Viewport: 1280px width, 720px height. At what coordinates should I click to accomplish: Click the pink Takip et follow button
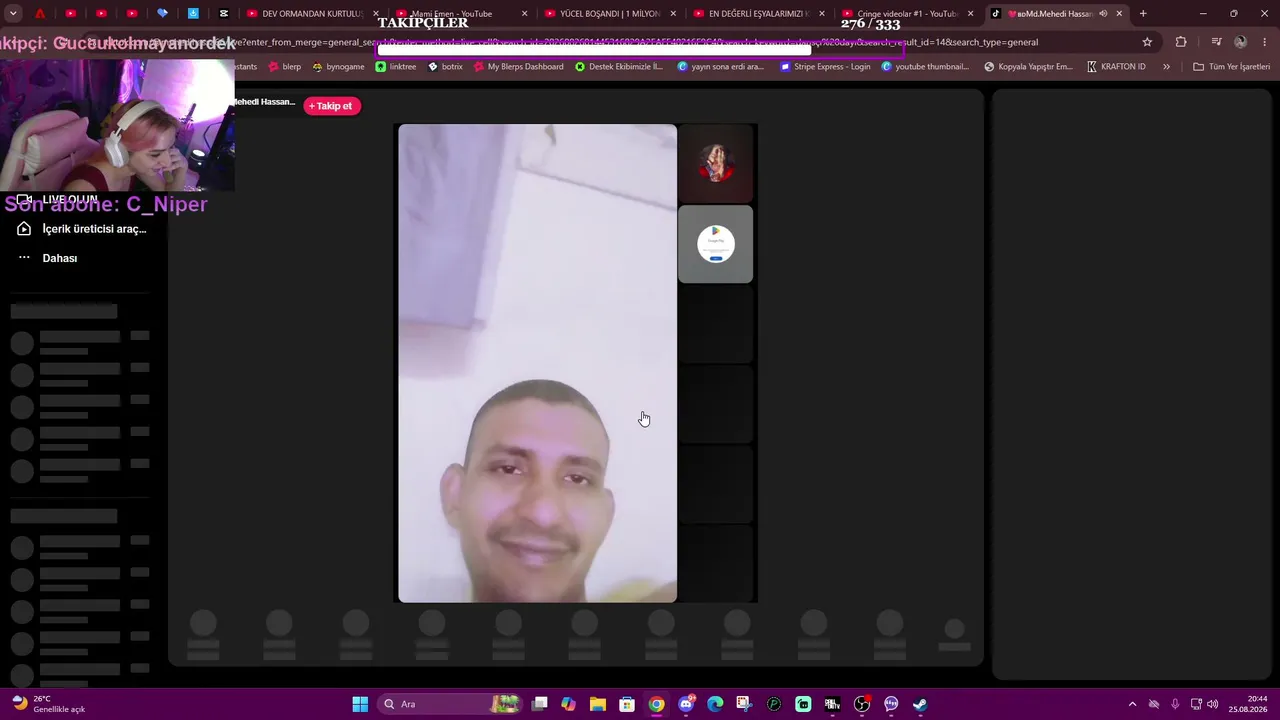pos(332,106)
